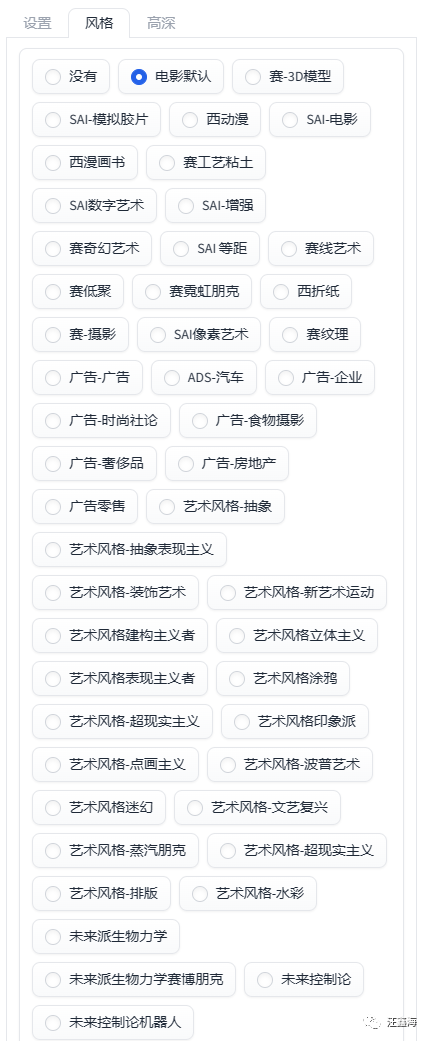Choose 艺术风格-波普艺术 style

pyautogui.click(x=290, y=764)
